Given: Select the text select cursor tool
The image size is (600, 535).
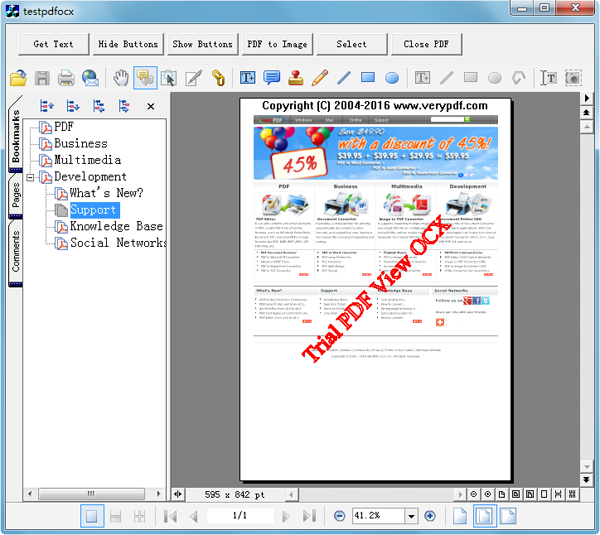Looking at the screenshot, I should point(548,78).
